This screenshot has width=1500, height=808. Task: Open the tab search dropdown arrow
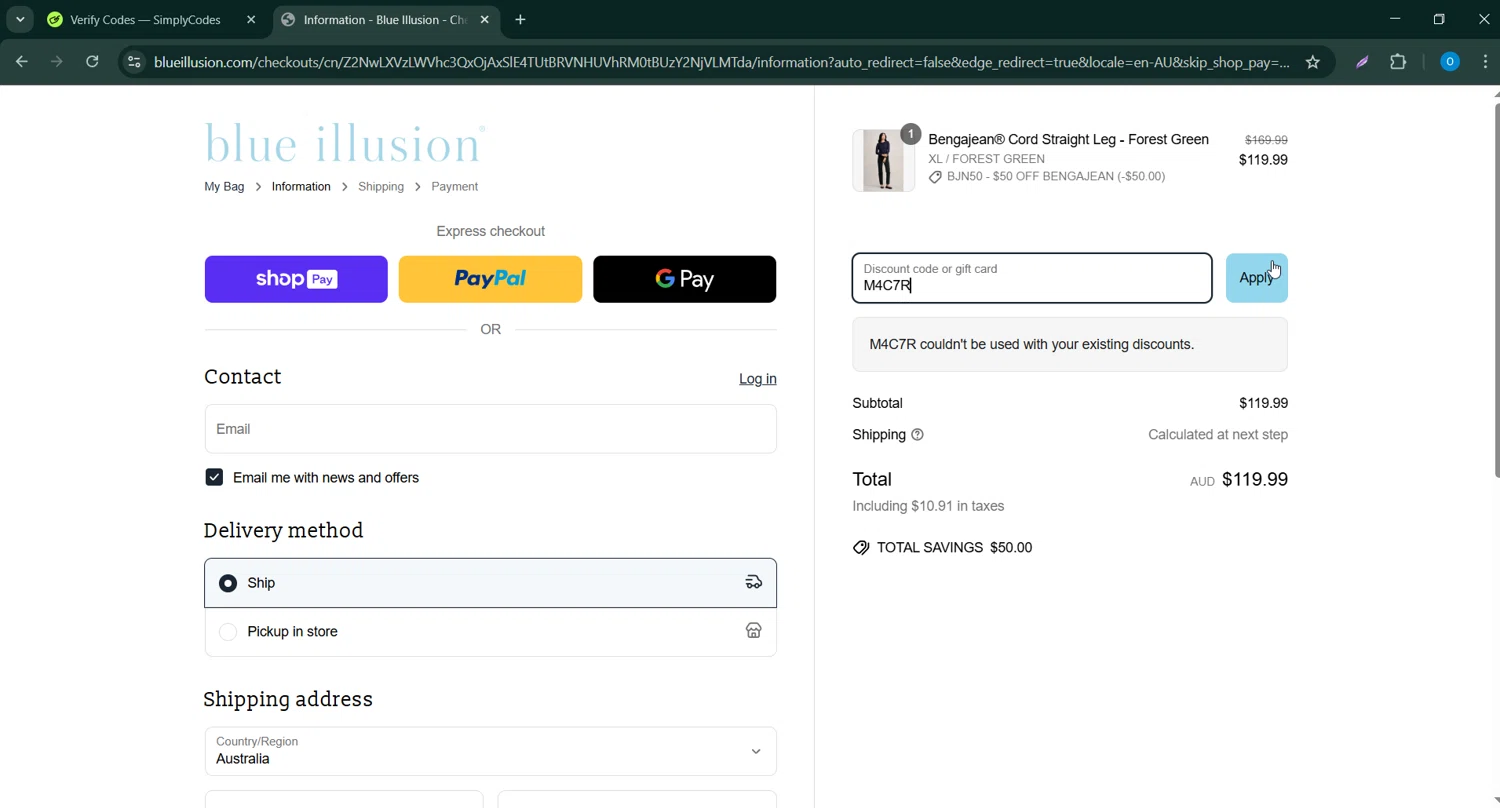[x=20, y=19]
